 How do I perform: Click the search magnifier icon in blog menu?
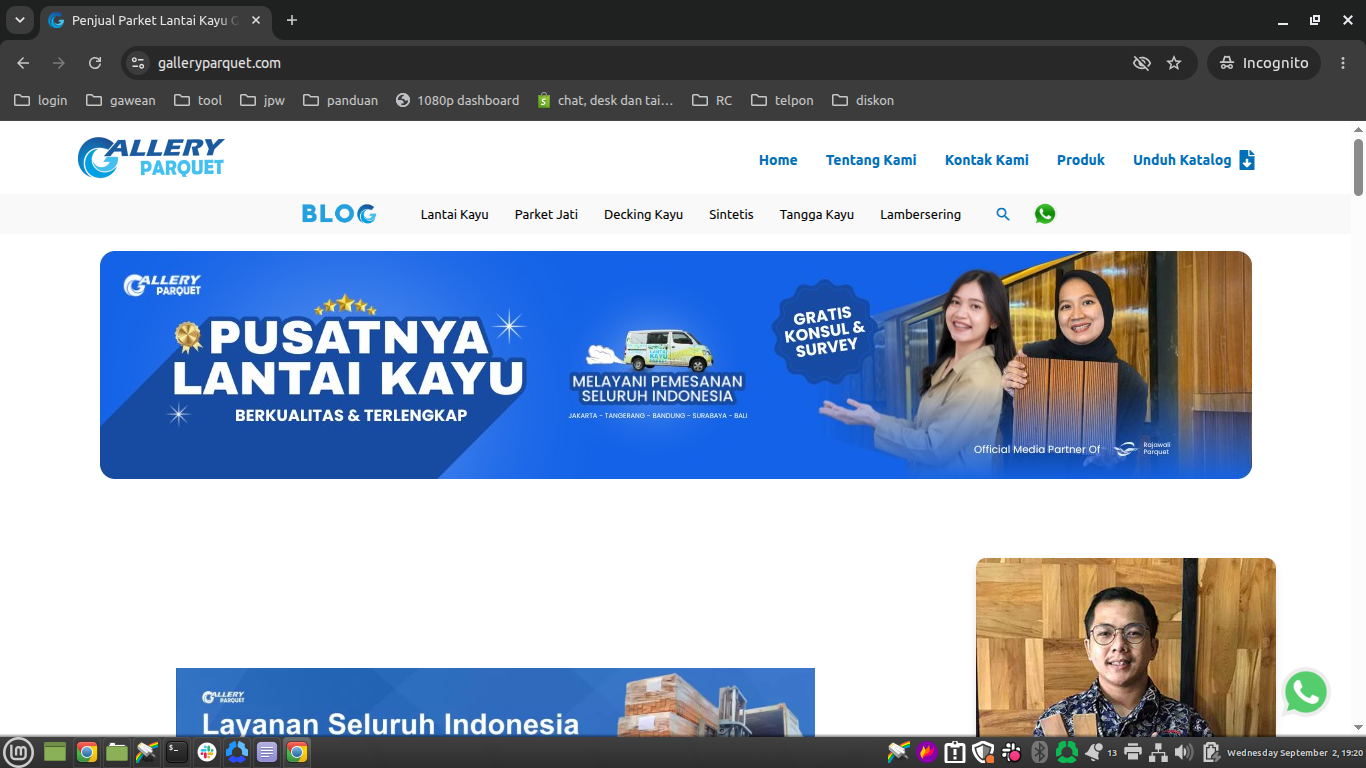pyautogui.click(x=1003, y=214)
